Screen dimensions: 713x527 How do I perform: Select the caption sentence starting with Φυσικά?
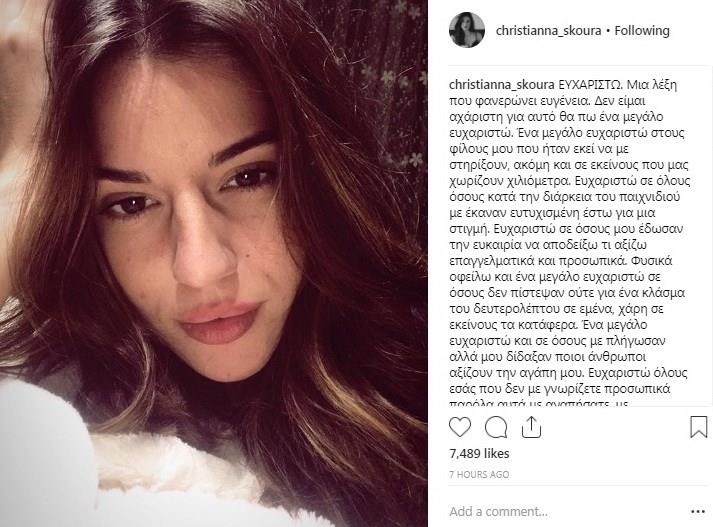[567, 293]
